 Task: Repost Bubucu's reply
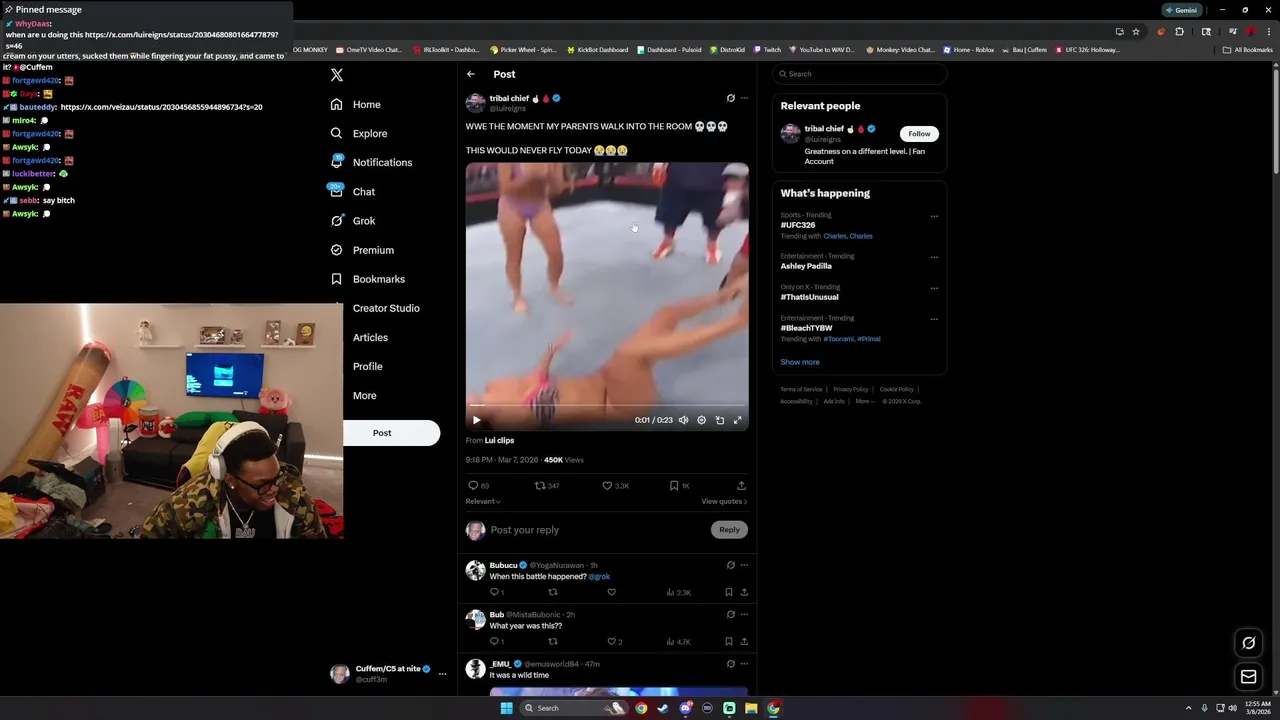point(552,592)
